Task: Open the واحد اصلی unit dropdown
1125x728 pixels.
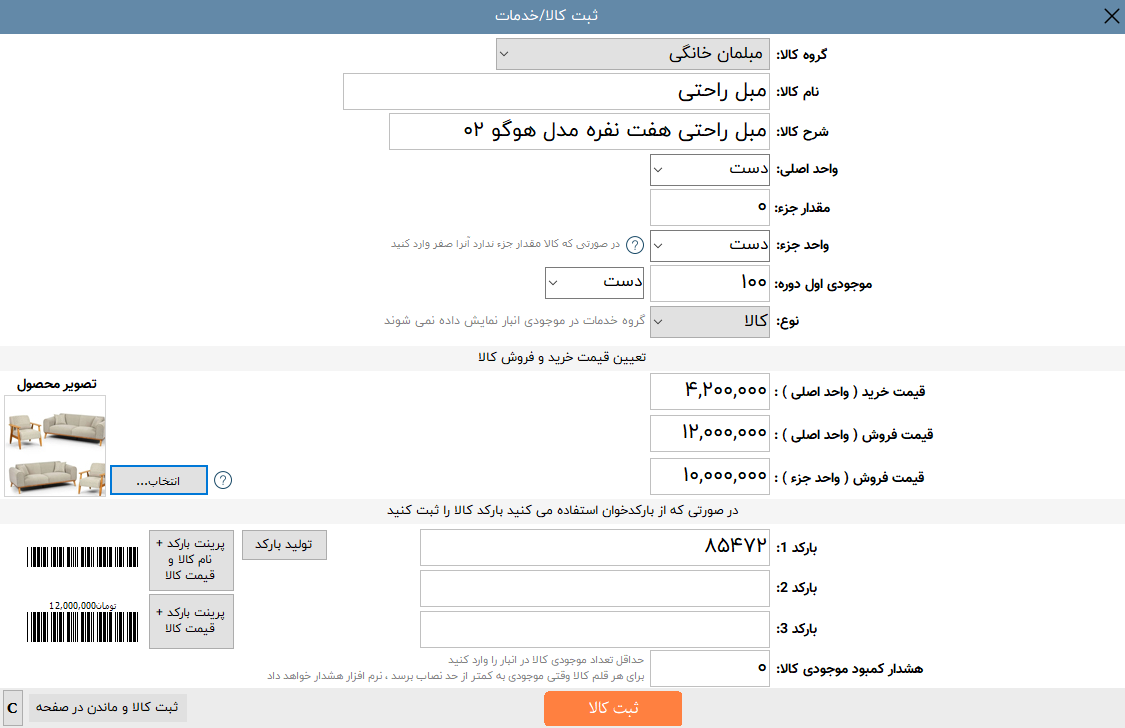Action: (710, 170)
